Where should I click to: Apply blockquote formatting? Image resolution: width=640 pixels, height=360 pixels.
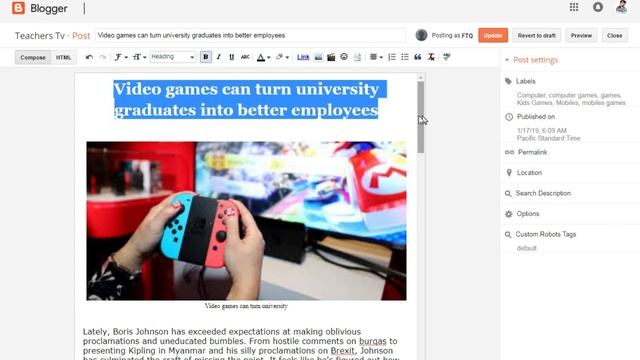pyautogui.click(x=418, y=57)
